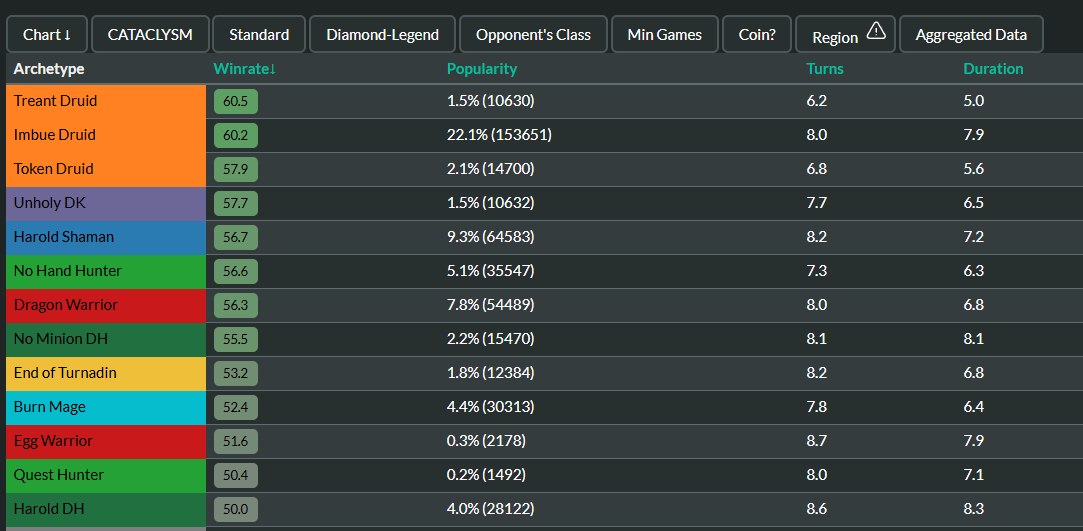Click the 60.2 winrate badge
This screenshot has height=531, width=1083.
click(x=236, y=135)
